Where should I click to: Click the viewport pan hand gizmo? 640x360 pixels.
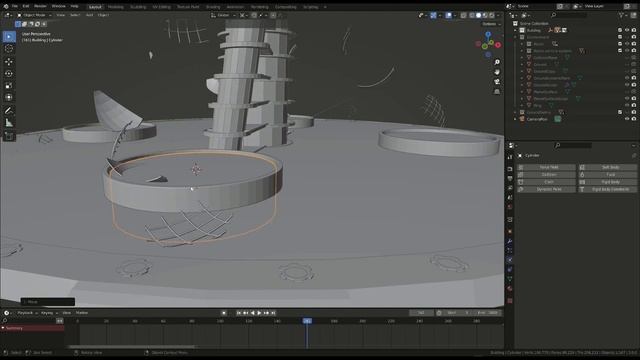(497, 72)
